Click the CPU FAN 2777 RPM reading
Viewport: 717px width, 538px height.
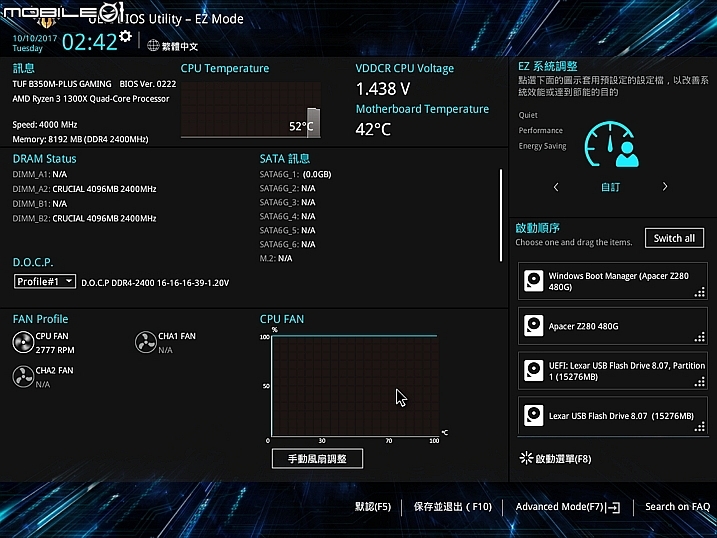[55, 350]
